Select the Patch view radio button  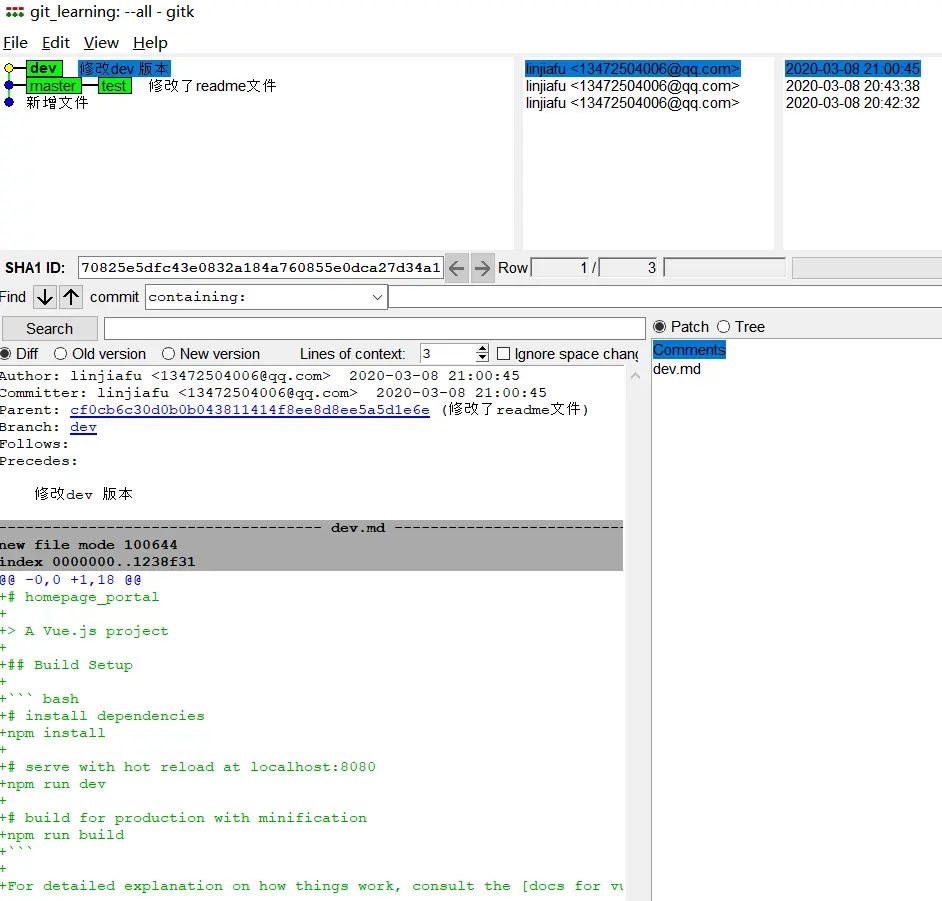(x=660, y=327)
